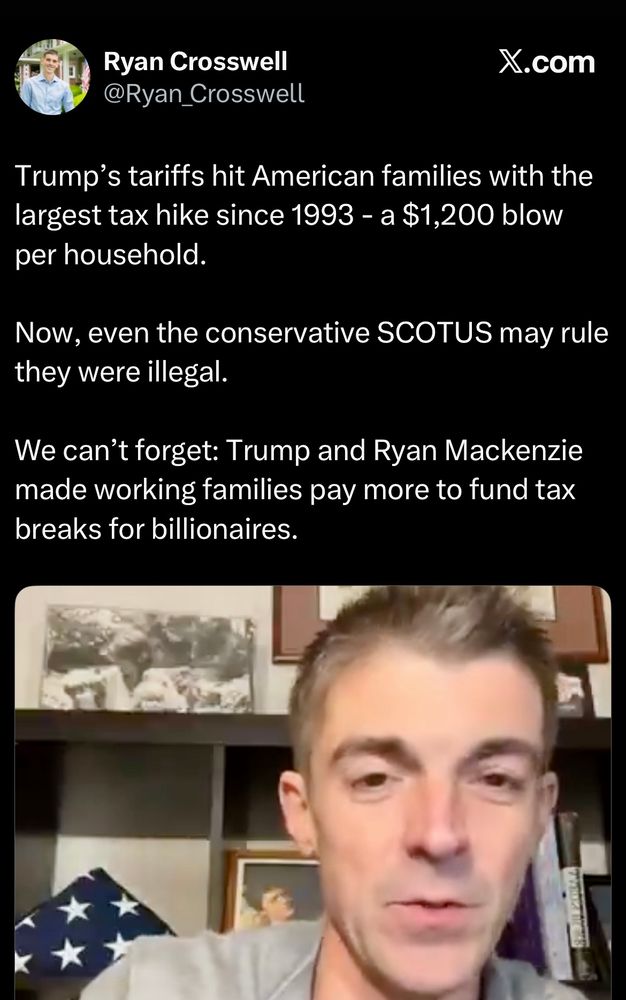Screen dimensions: 626x1000
Task: Click the "per household." text line
Action: (x=111, y=255)
